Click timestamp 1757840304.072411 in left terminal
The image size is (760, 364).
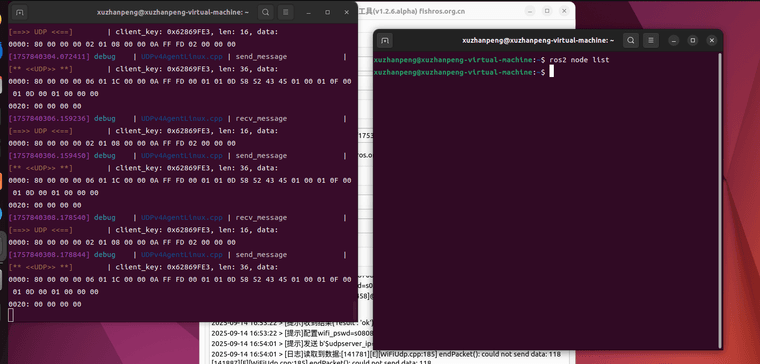[x=49, y=57]
